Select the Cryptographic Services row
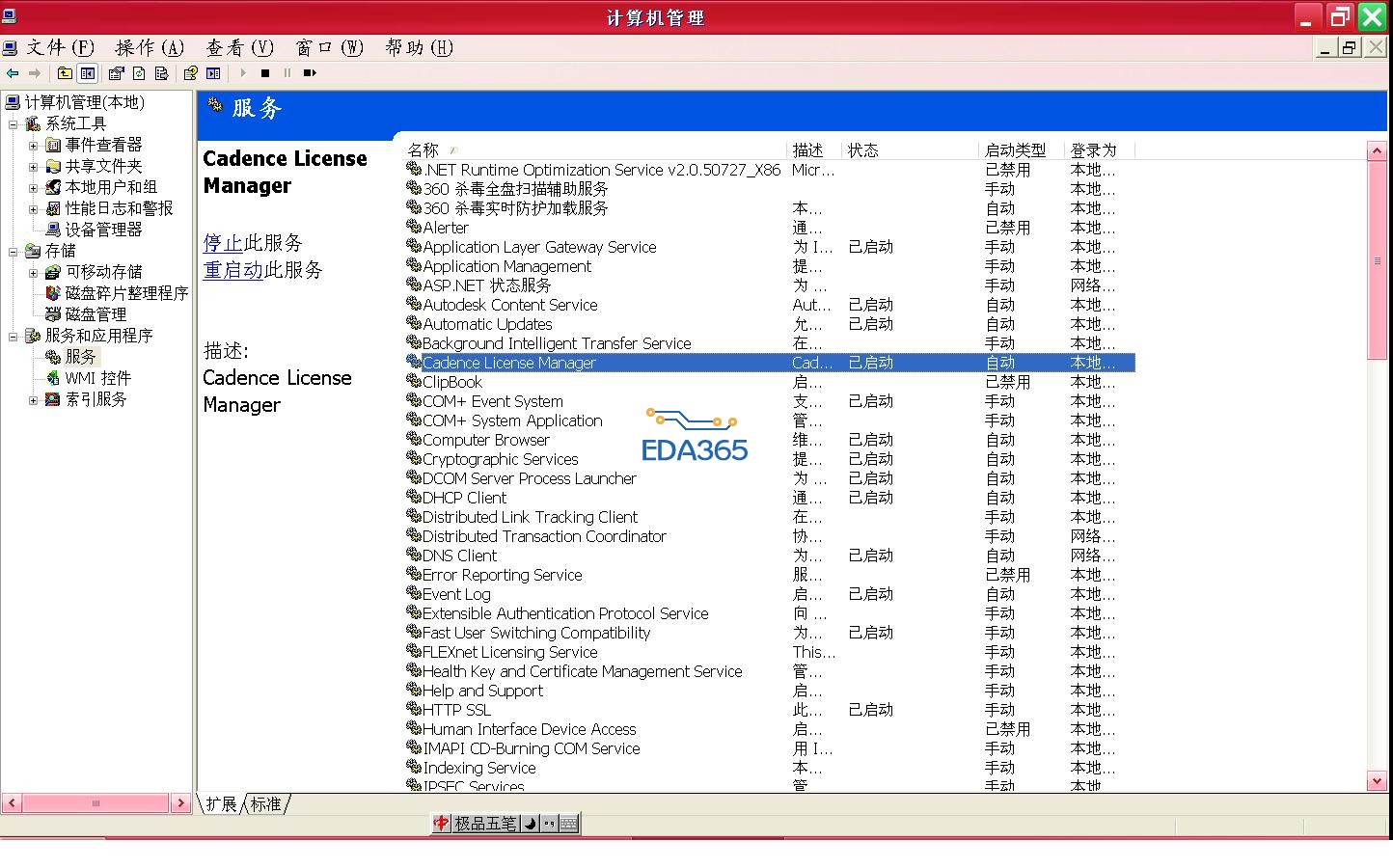Viewport: 1393px width, 868px height. (769, 459)
